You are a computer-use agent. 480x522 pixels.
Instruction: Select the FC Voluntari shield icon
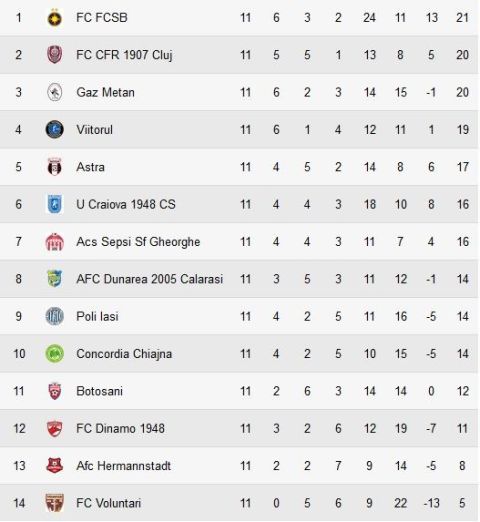coord(54,503)
